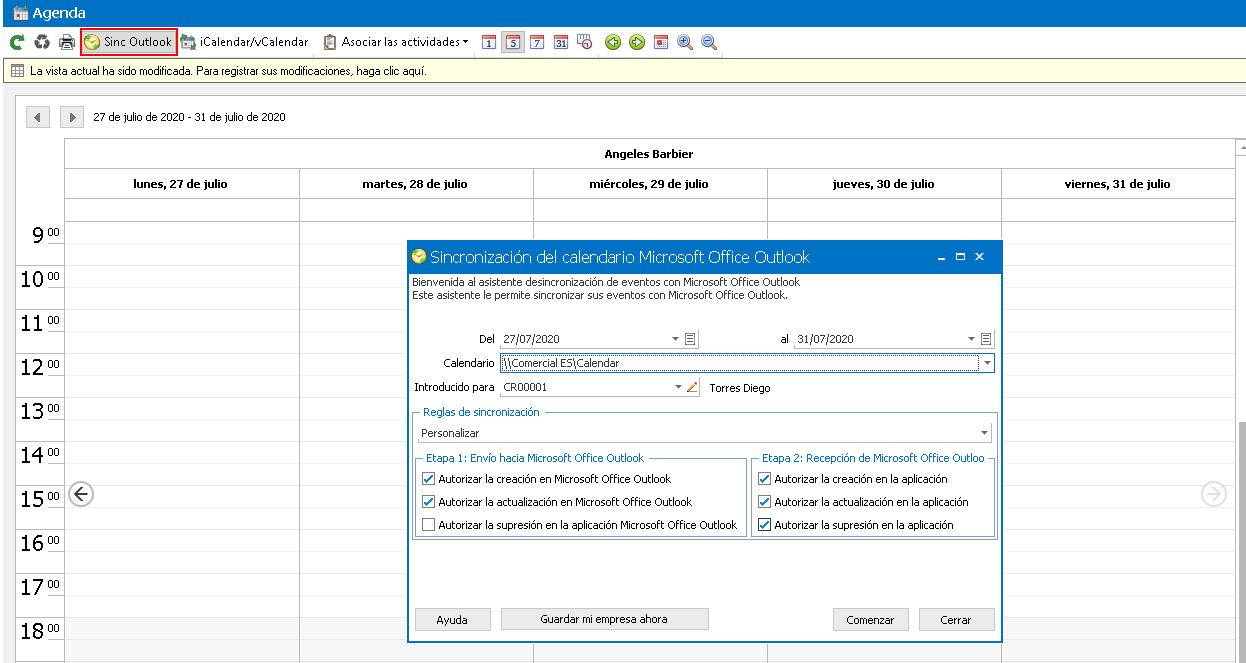Switch to 31-day month view icon
The height and width of the screenshot is (663, 1246).
coord(561,42)
